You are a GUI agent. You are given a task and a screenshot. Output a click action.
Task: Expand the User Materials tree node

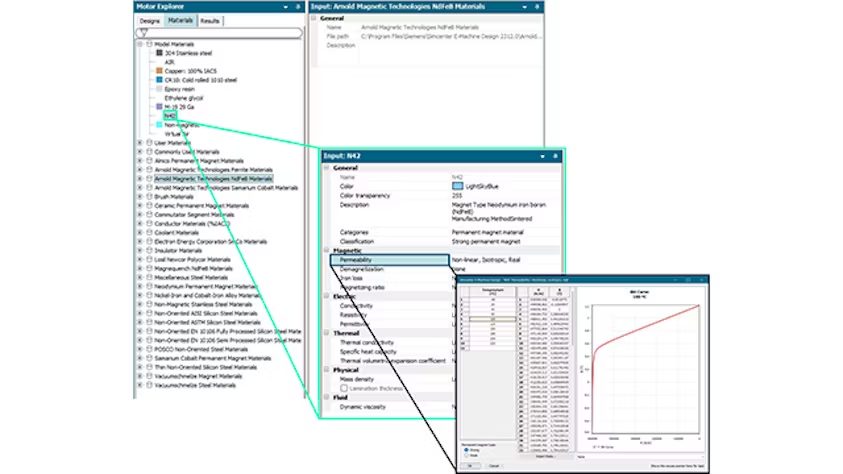pyautogui.click(x=140, y=143)
